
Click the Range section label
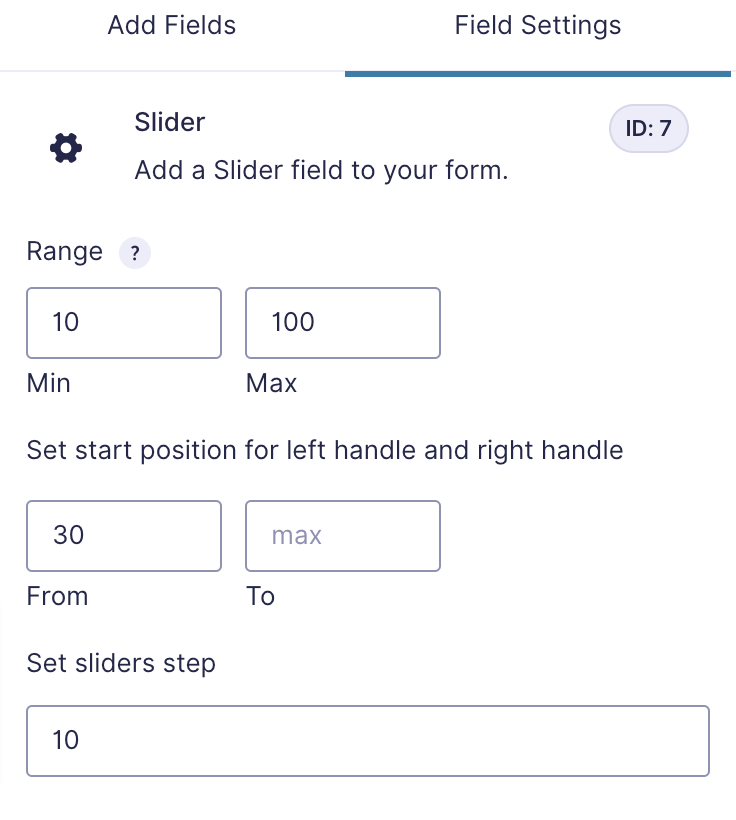[65, 252]
